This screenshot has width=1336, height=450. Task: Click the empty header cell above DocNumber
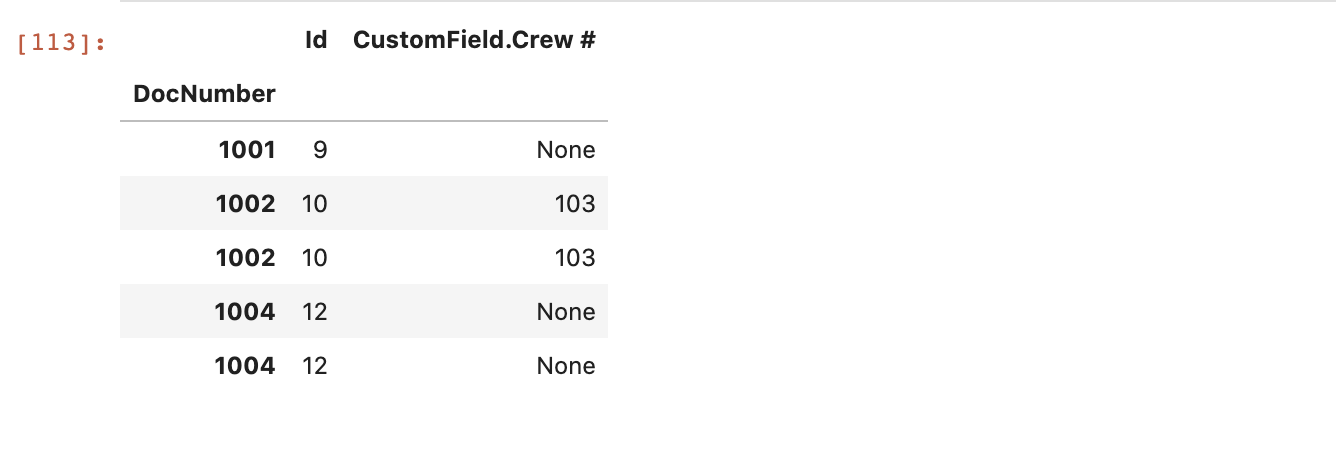pos(204,41)
